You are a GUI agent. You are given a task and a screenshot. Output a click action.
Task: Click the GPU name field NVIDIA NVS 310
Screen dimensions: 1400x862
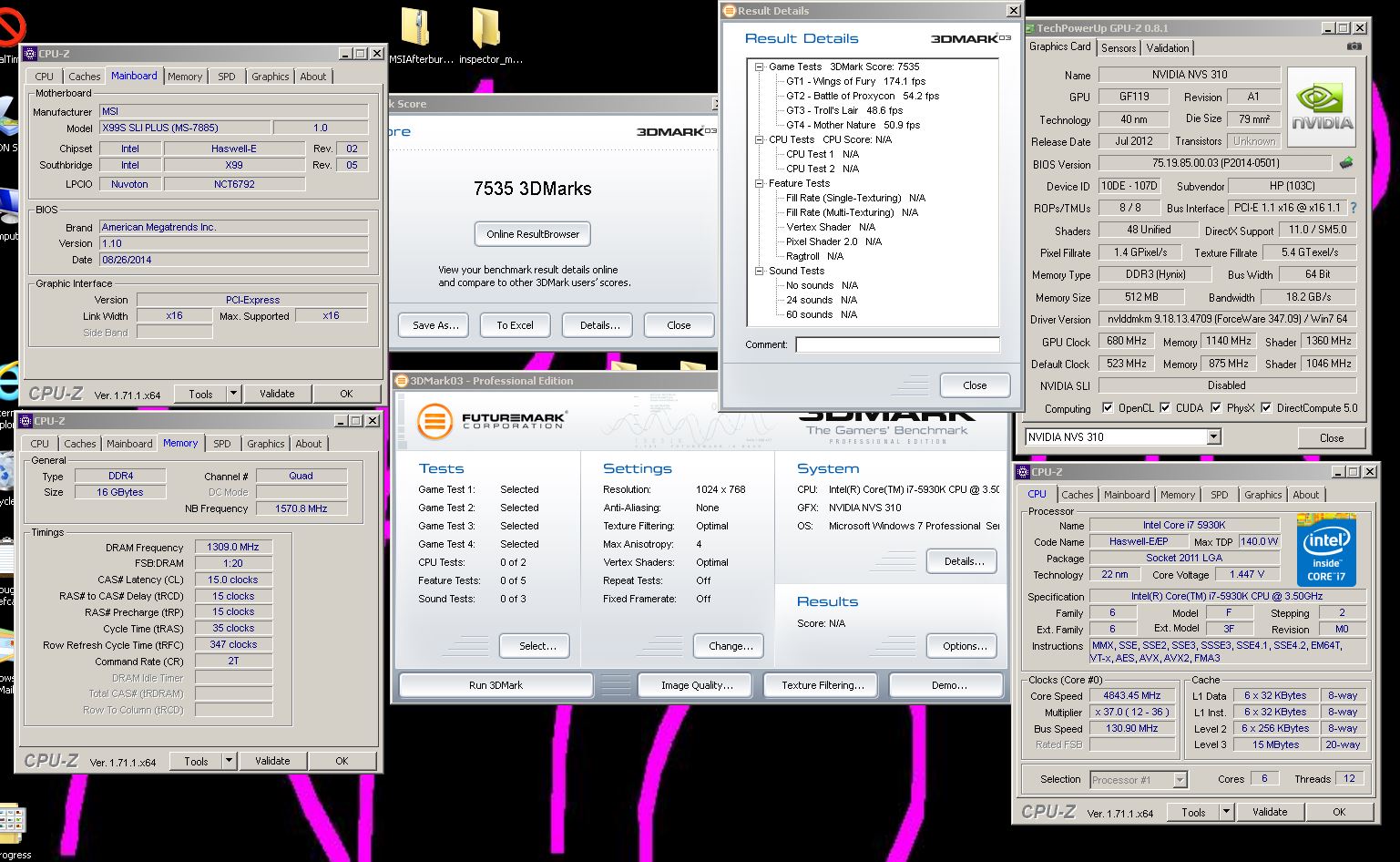[1190, 75]
